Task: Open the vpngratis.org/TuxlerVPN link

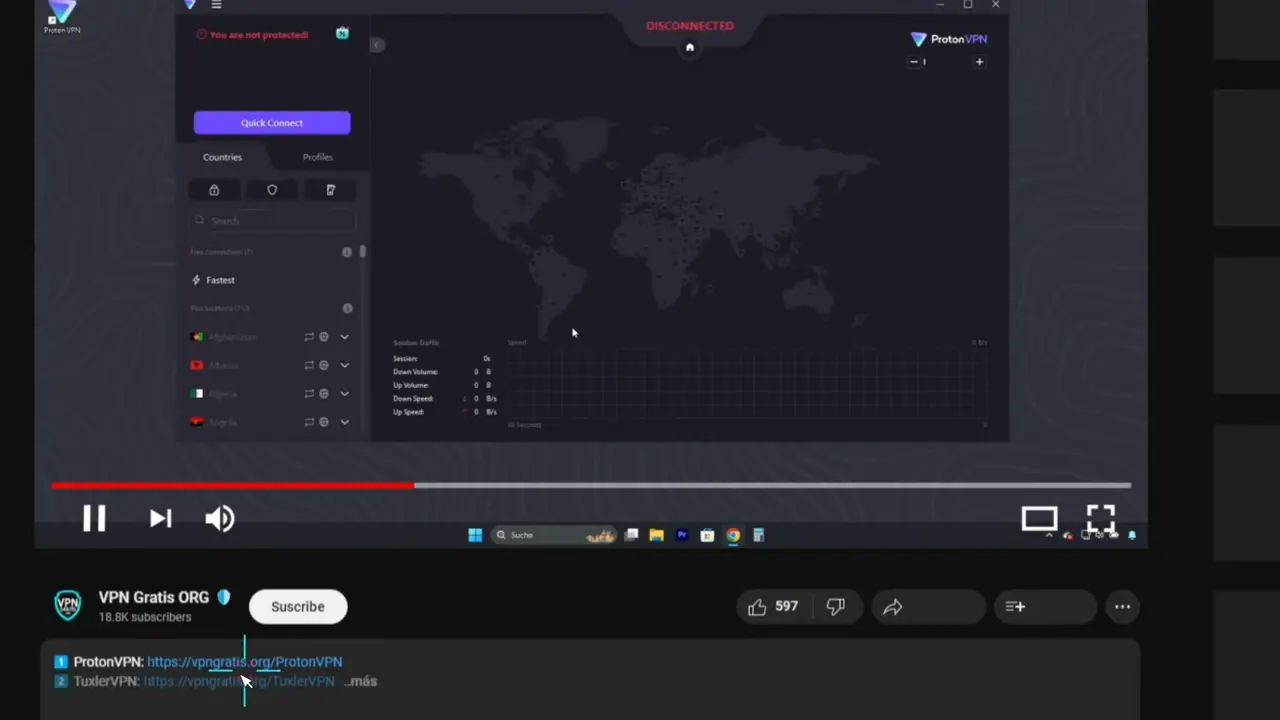Action: (239, 681)
